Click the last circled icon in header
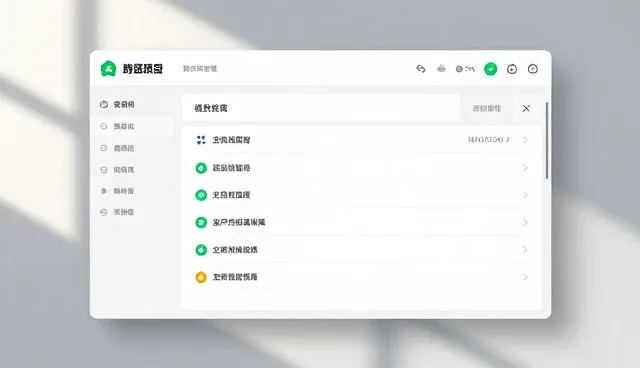The image size is (640, 368). point(533,69)
